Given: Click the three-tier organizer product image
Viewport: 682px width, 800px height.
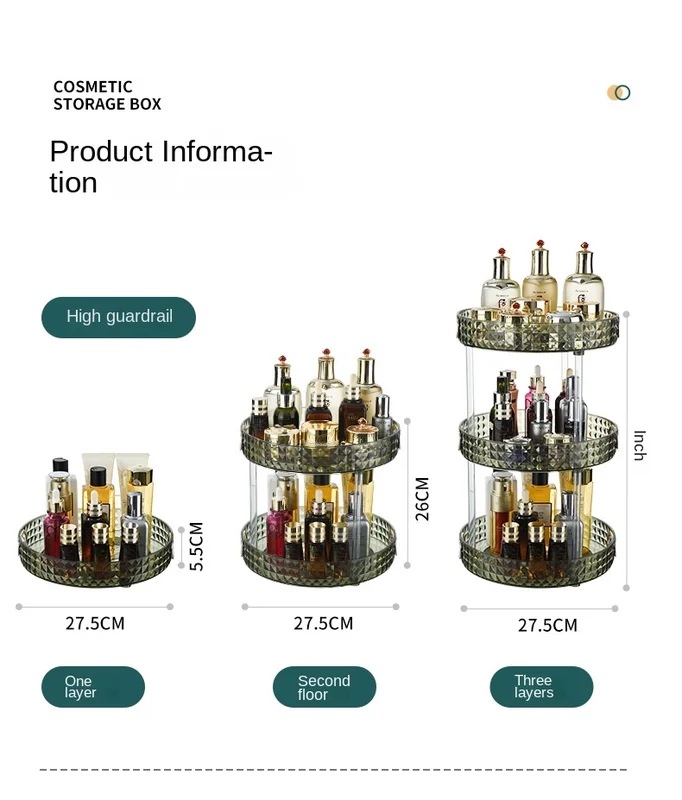Looking at the screenshot, I should [539, 413].
